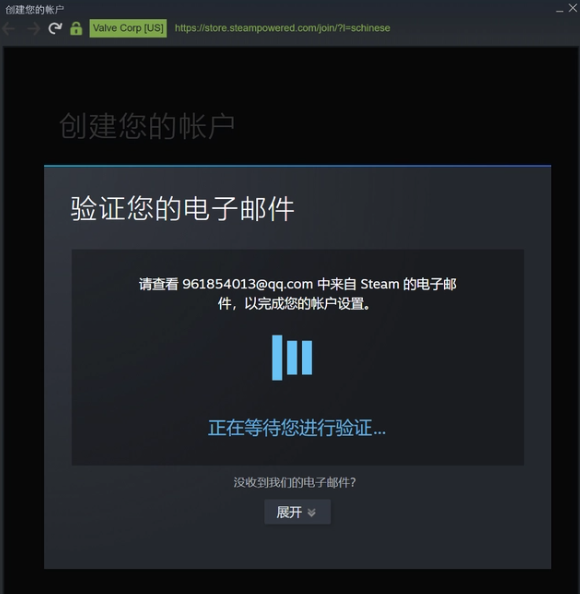Expand the 展开 help section
Viewport: 580px width, 594px height.
[297, 512]
